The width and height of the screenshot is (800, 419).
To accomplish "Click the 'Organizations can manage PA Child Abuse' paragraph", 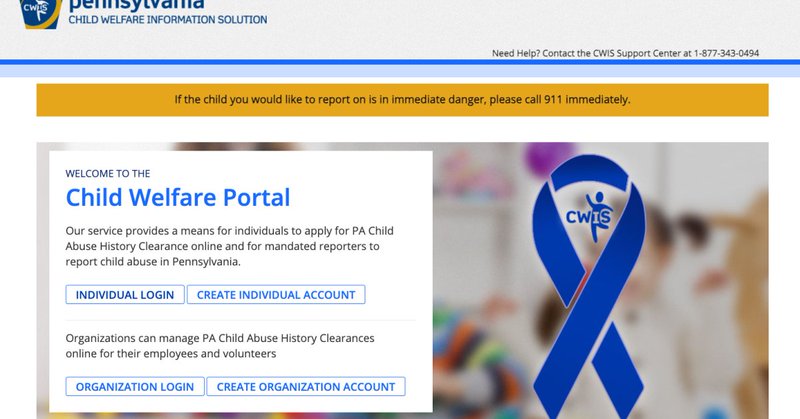I will click(220, 346).
